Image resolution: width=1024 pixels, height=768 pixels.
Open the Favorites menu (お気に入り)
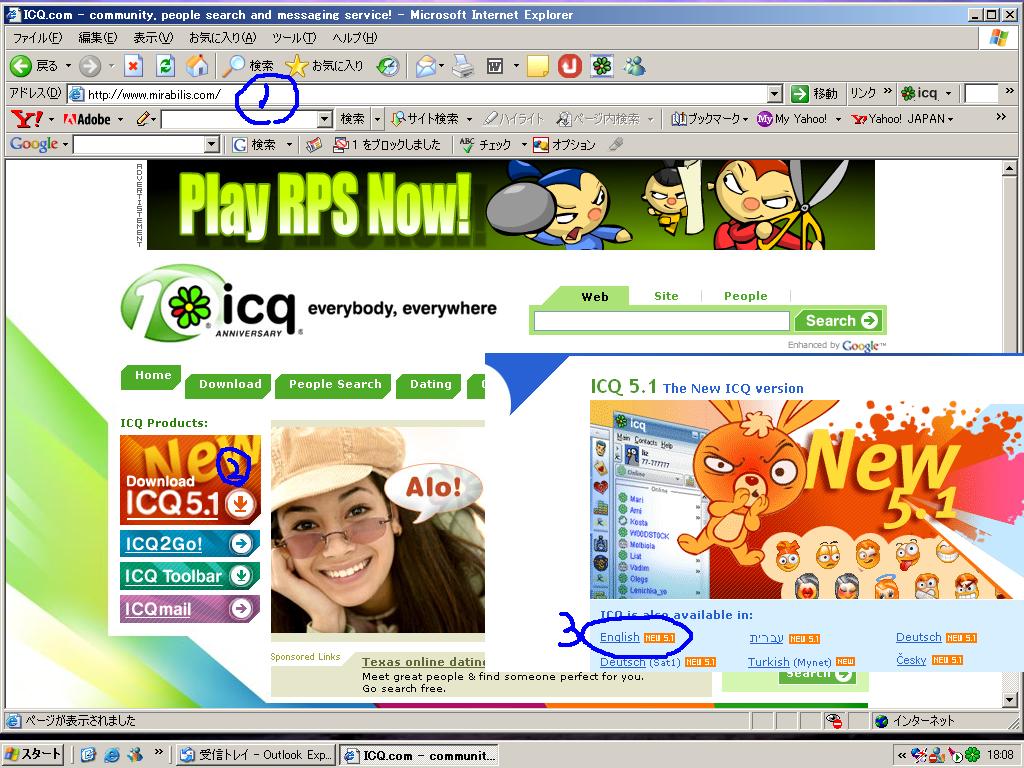point(223,38)
